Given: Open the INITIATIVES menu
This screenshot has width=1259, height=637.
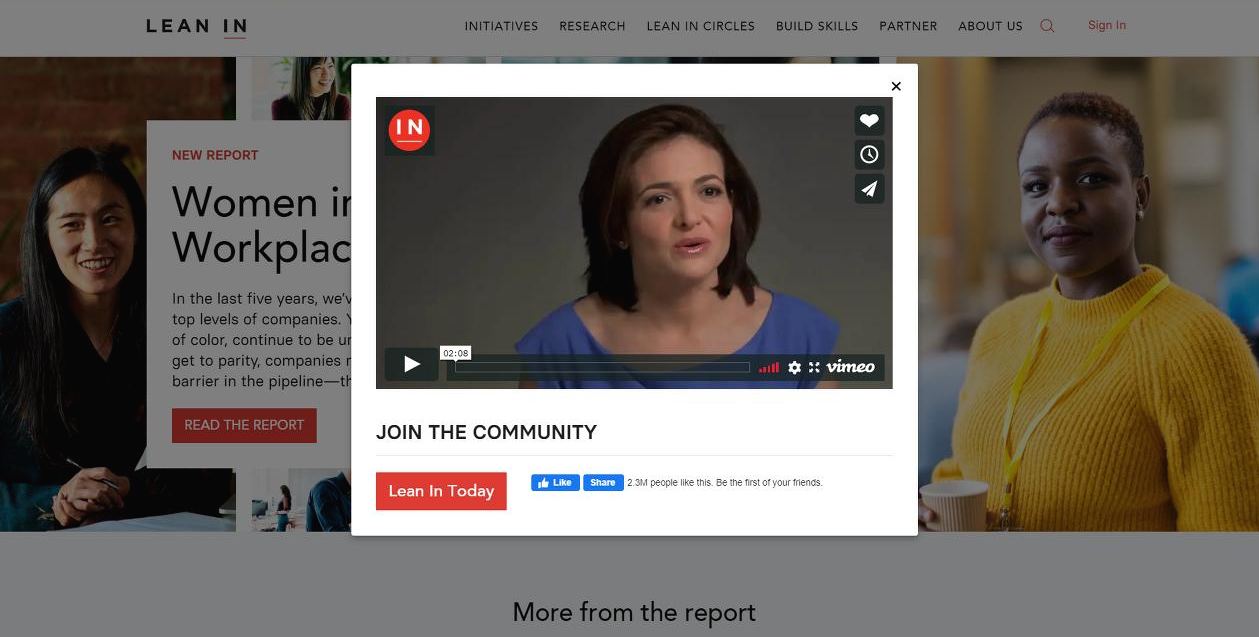Looking at the screenshot, I should pos(501,26).
